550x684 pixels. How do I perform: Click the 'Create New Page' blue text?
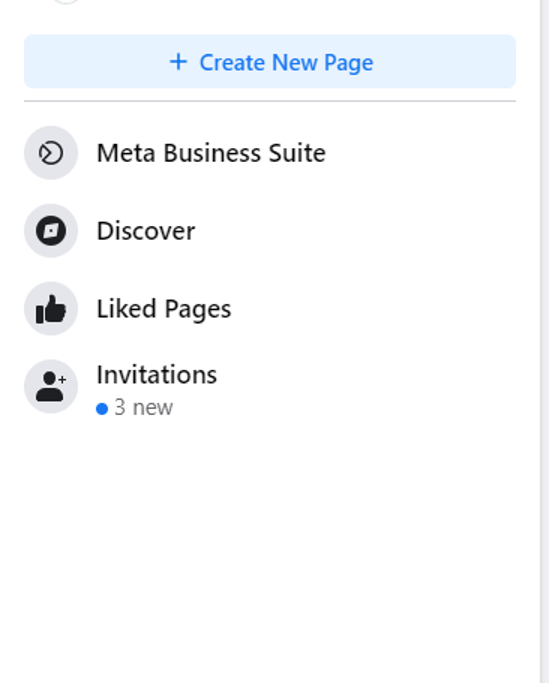286,62
